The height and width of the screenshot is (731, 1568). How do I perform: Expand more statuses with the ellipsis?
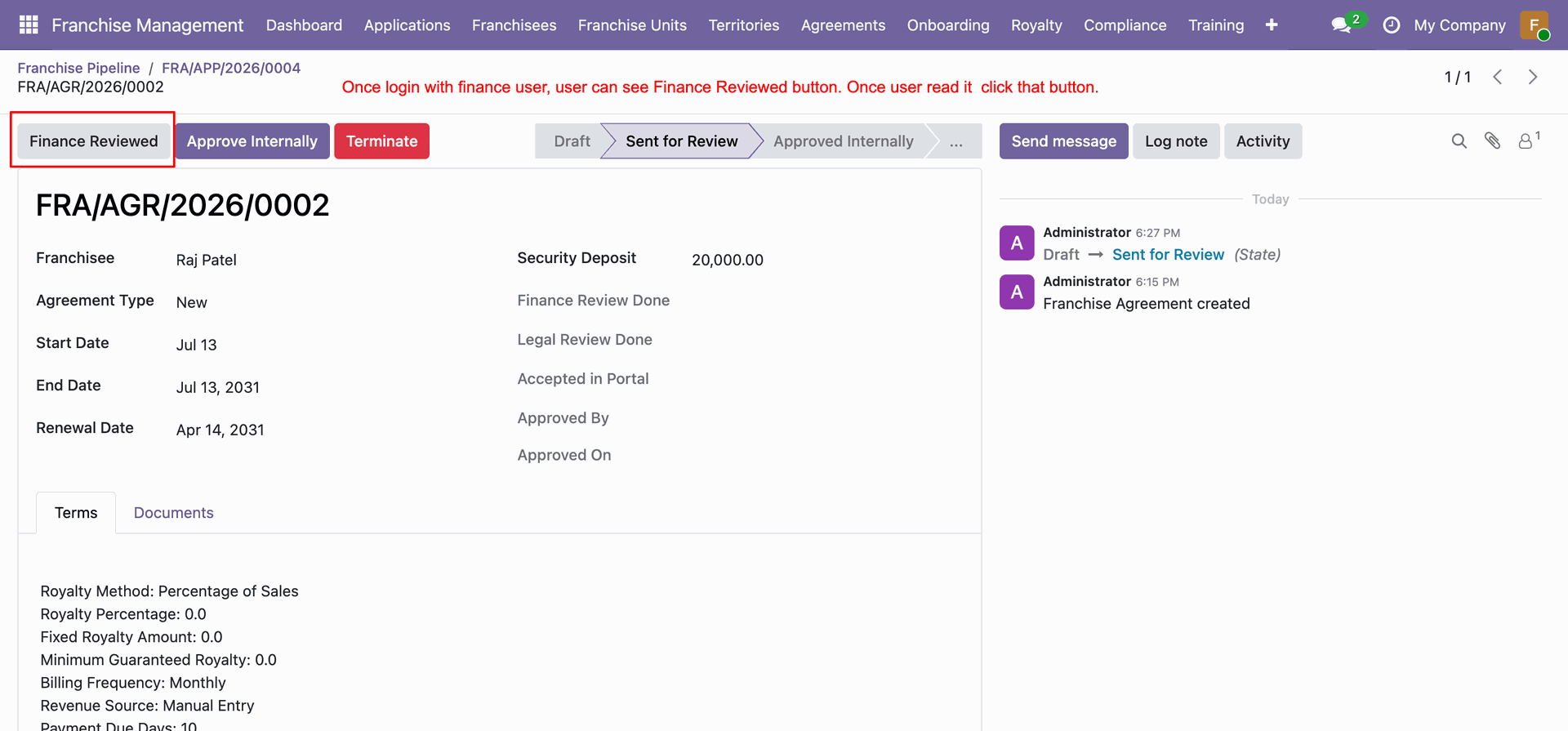(955, 141)
